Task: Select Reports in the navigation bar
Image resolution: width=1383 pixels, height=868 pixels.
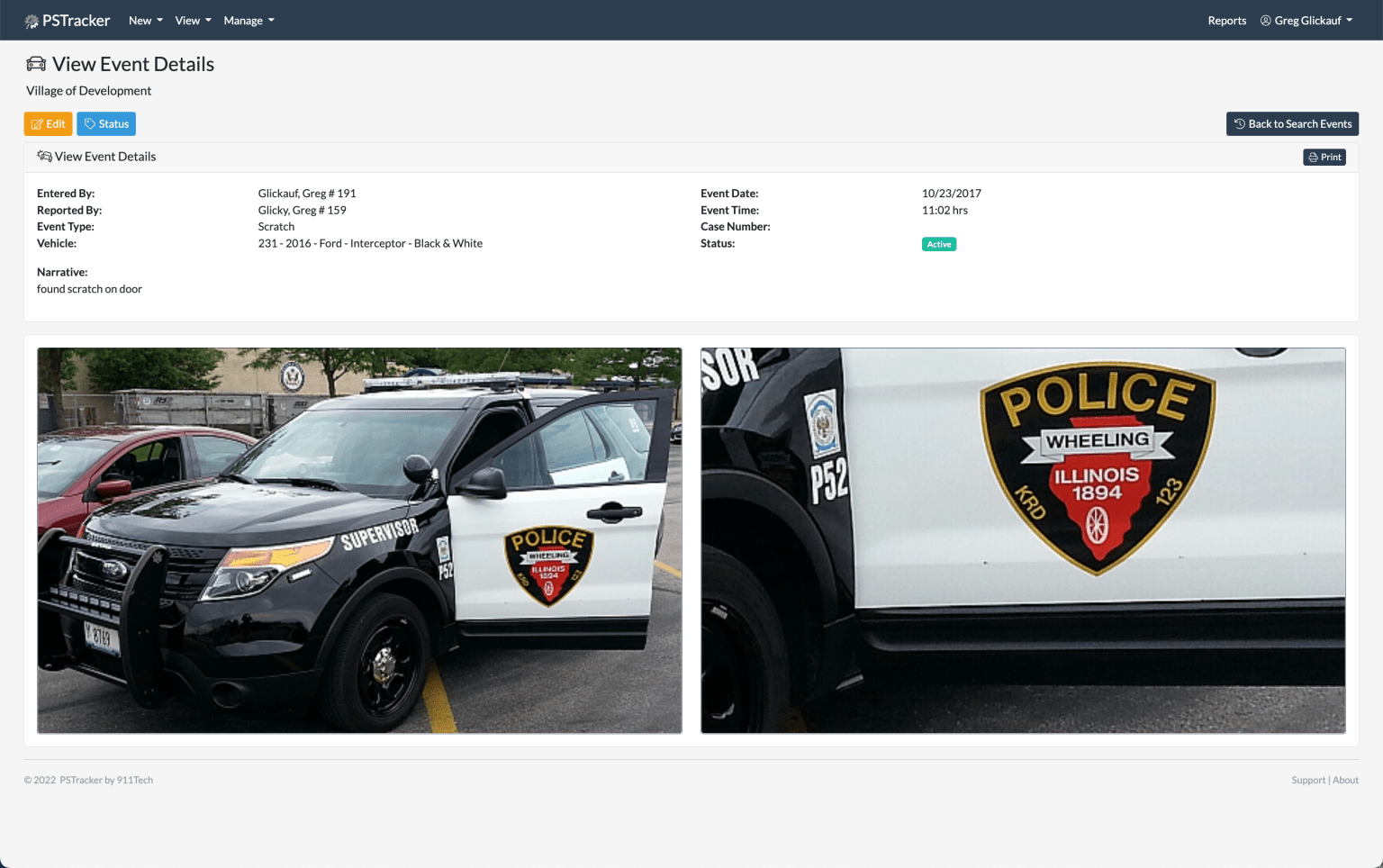Action: [x=1226, y=20]
